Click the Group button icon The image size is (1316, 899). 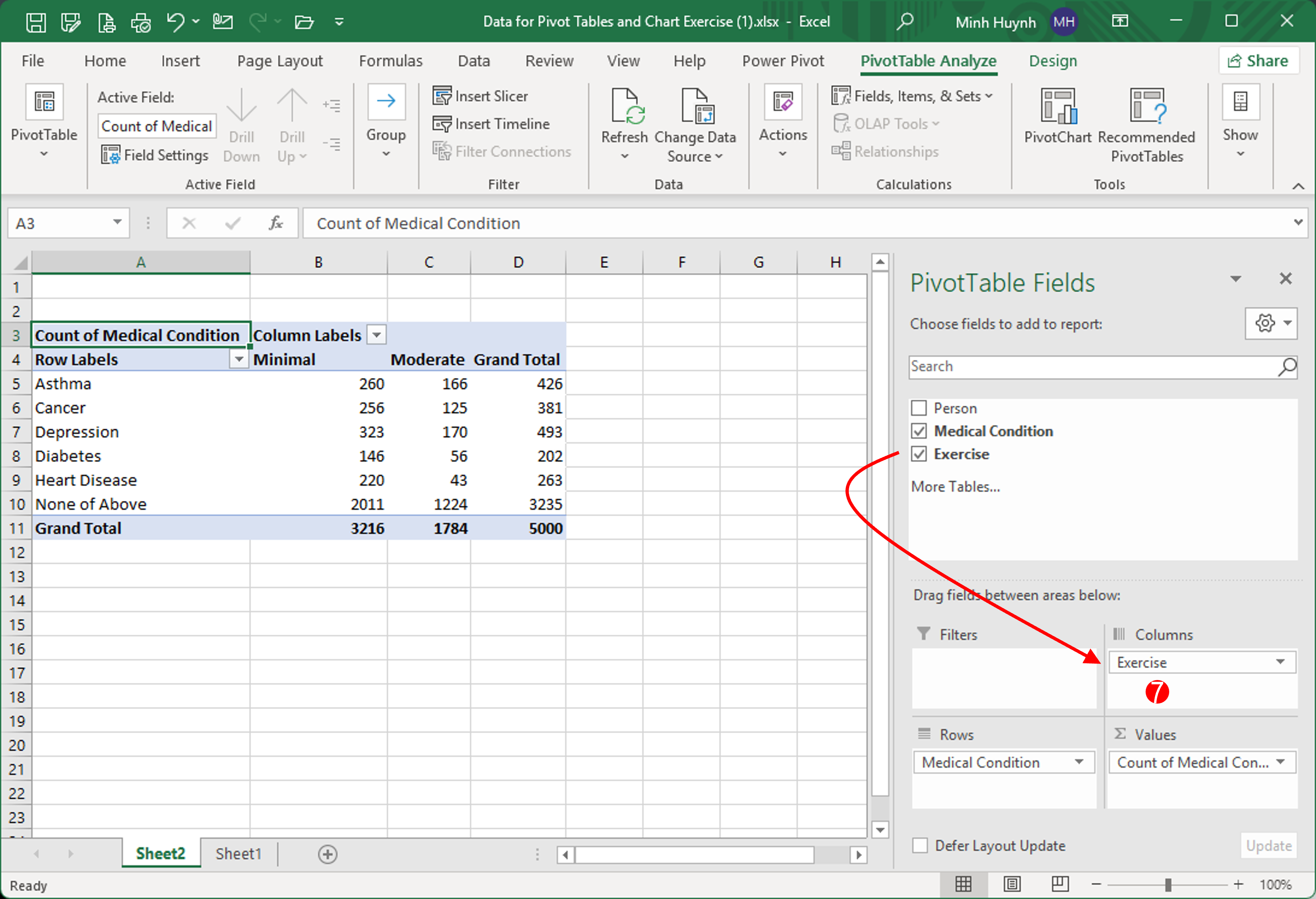coord(386,102)
